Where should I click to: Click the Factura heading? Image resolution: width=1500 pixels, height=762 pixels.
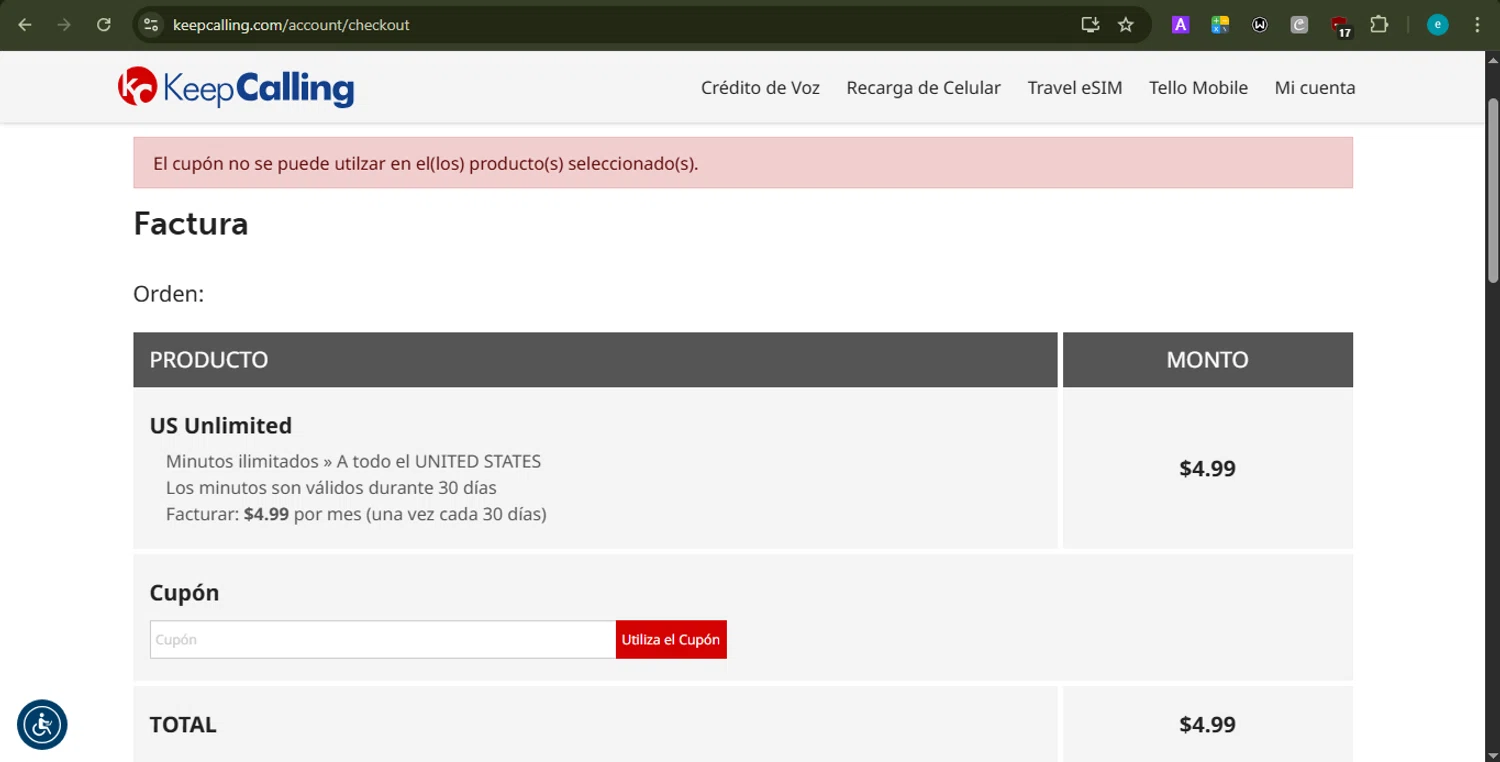(191, 223)
